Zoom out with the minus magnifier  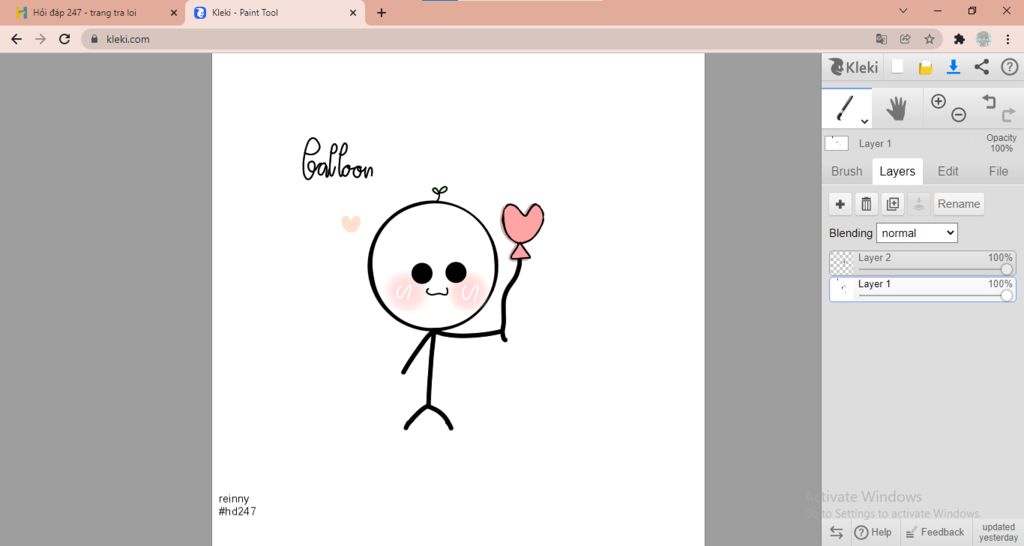point(959,115)
